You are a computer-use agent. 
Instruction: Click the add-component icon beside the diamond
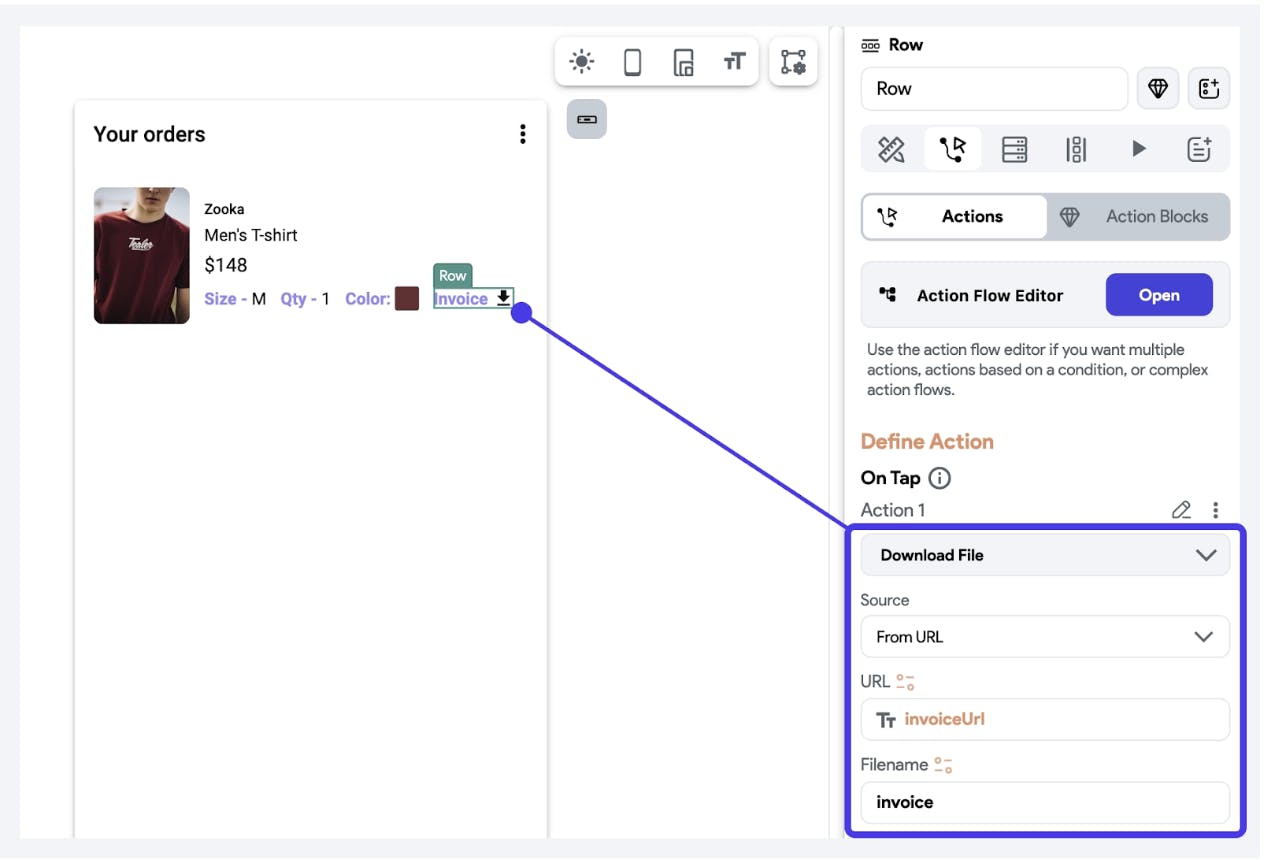tap(1209, 89)
